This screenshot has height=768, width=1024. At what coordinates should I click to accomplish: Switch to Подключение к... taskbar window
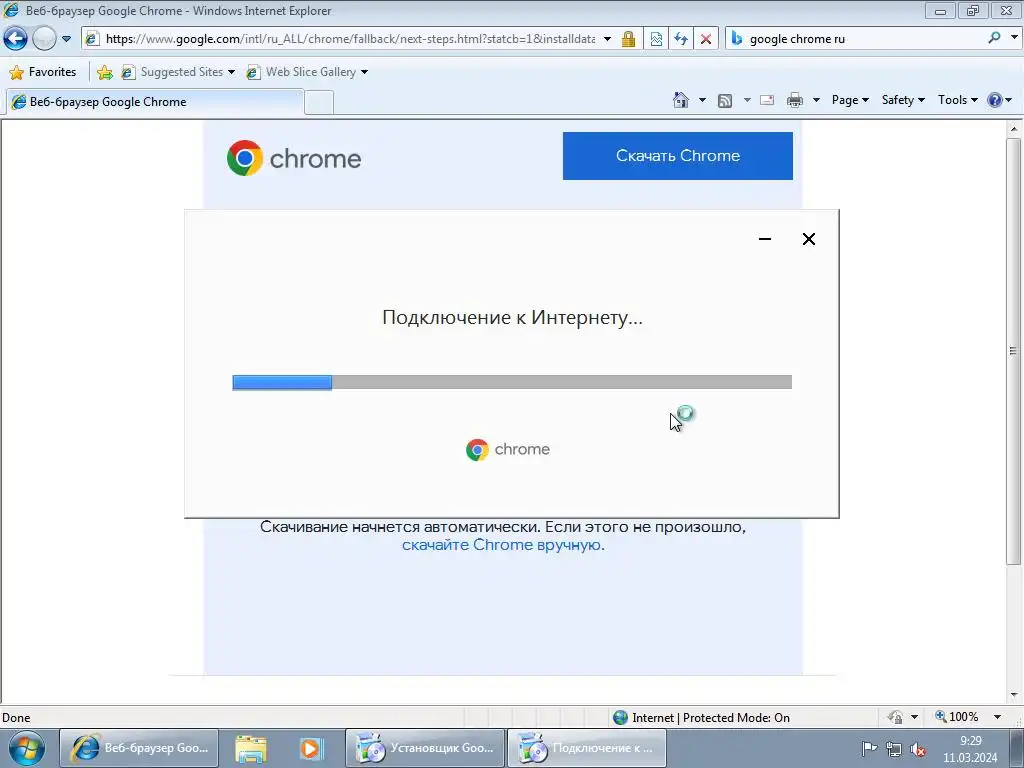coord(587,748)
